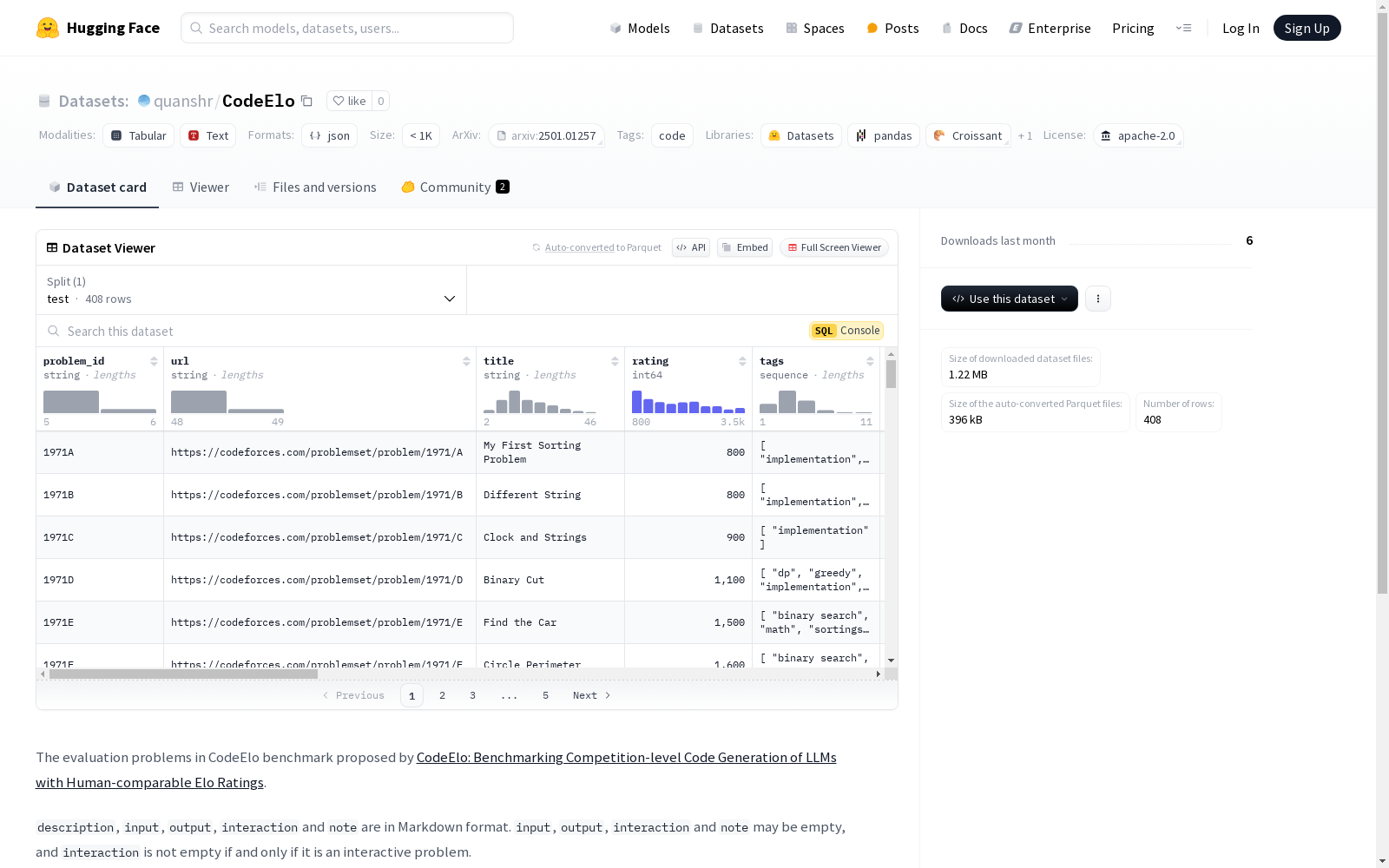The height and width of the screenshot is (868, 1389).
Task: Open Enterprise in top navigation
Action: 1050,28
